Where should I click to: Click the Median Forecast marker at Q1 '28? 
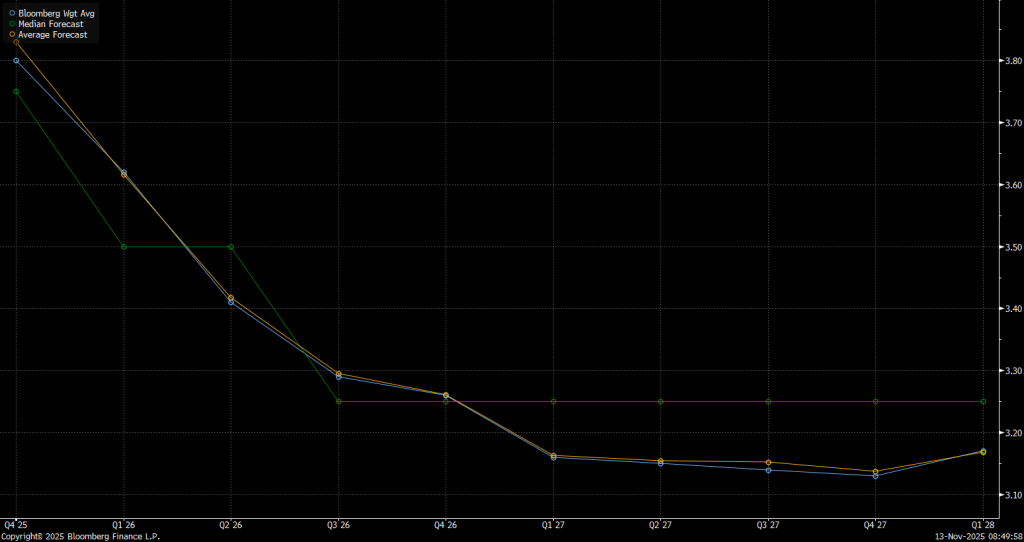click(983, 401)
